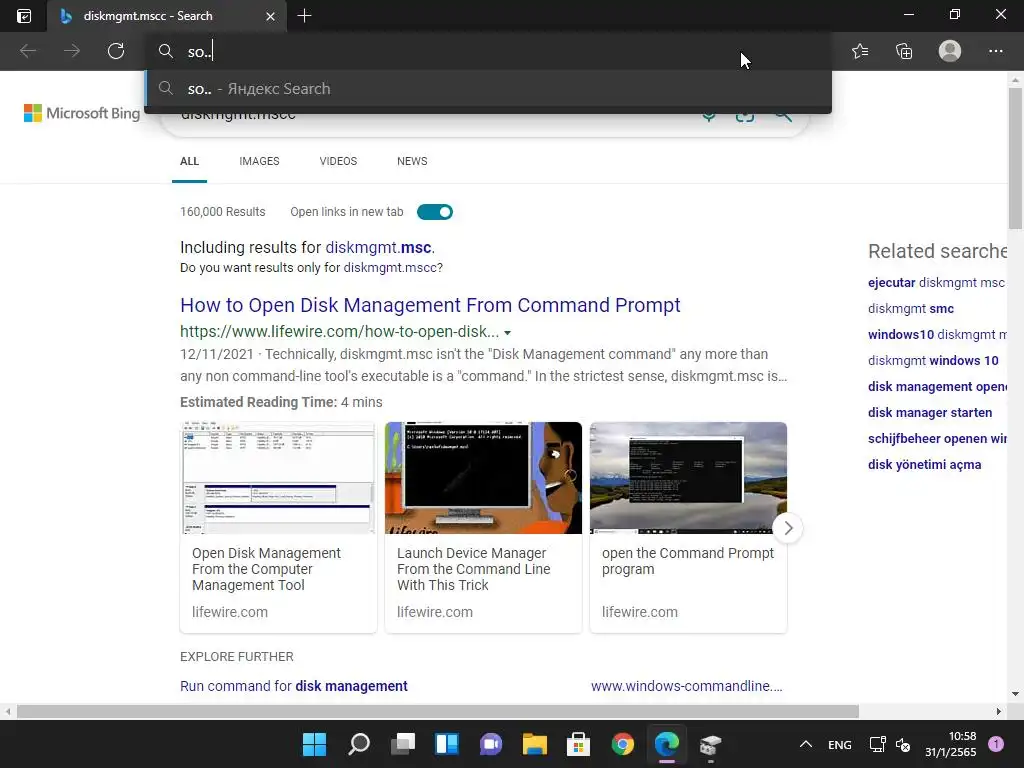Open How to Open Disk Management article

tap(430, 305)
